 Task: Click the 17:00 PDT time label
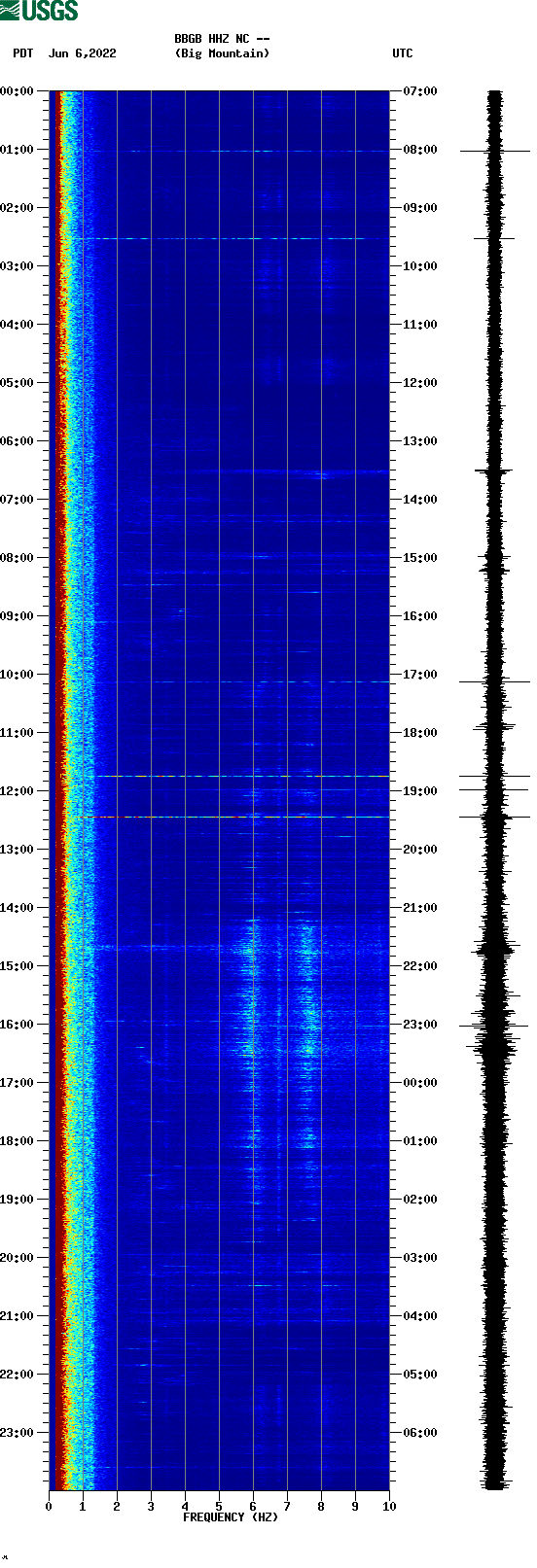coord(18,1083)
